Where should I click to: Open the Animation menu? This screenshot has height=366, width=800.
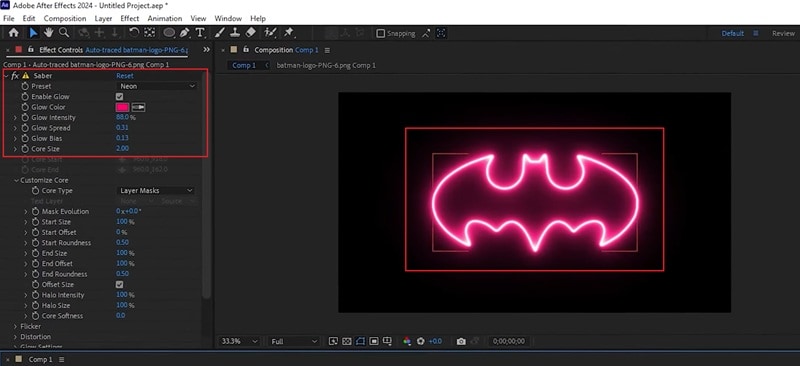tap(165, 18)
